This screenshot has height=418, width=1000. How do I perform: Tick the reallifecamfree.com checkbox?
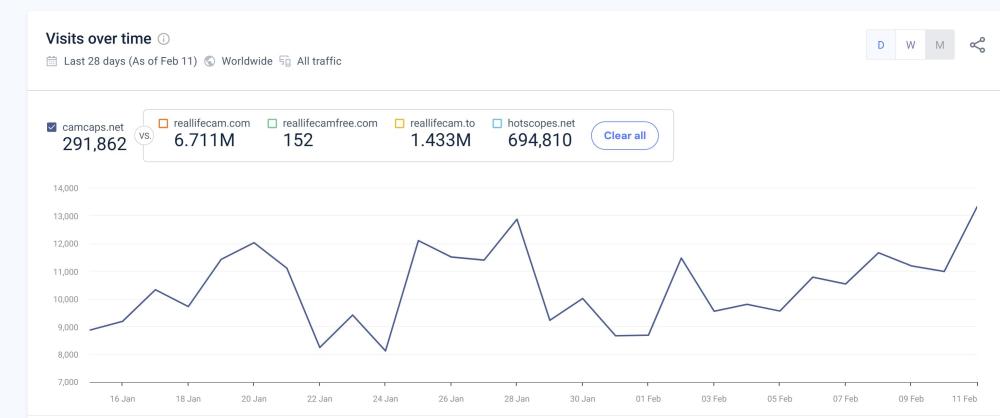[x=272, y=123]
